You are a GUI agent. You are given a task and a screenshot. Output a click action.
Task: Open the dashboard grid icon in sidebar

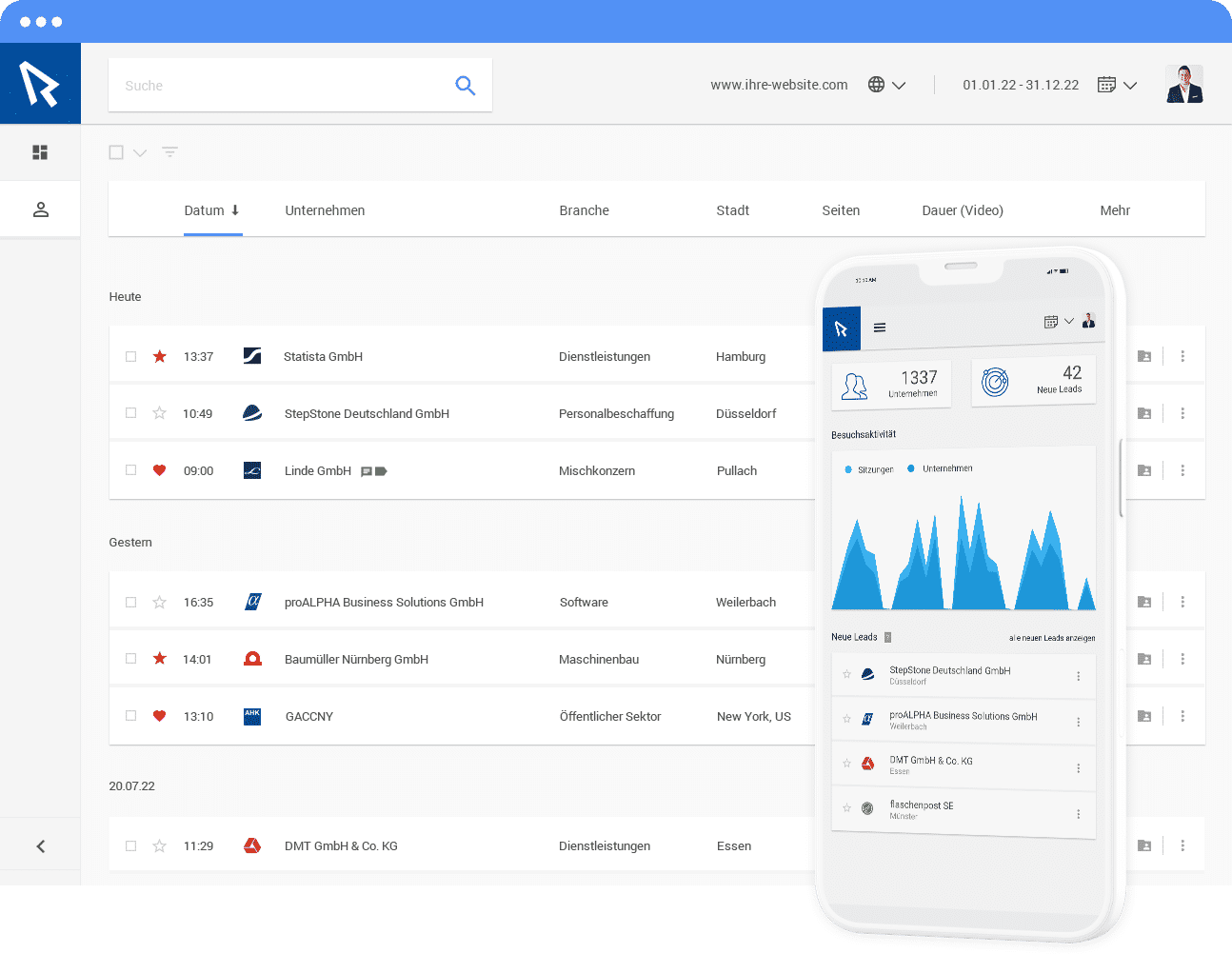40,152
